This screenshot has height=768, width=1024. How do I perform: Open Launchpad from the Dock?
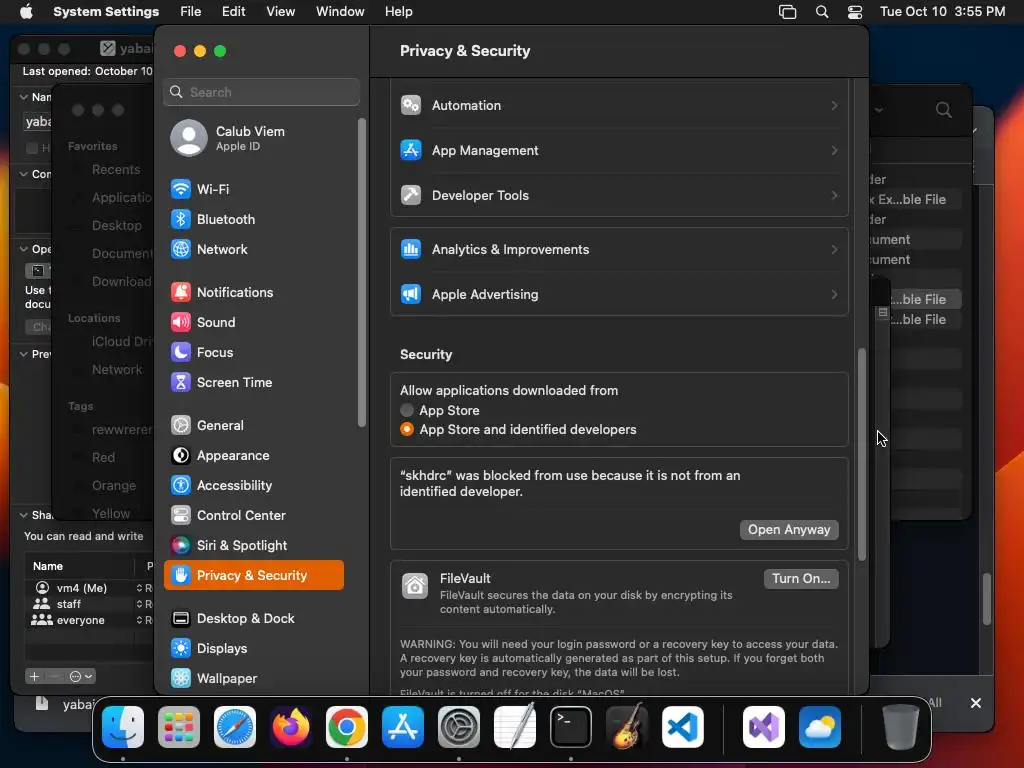[x=179, y=727]
